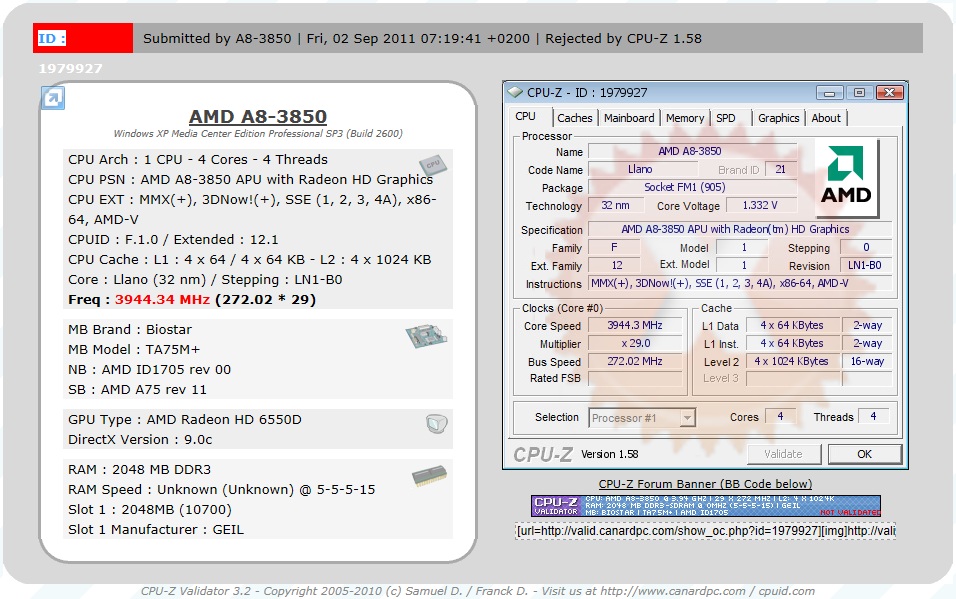This screenshot has width=956, height=599.
Task: Open the Caches tab
Action: tap(574, 118)
